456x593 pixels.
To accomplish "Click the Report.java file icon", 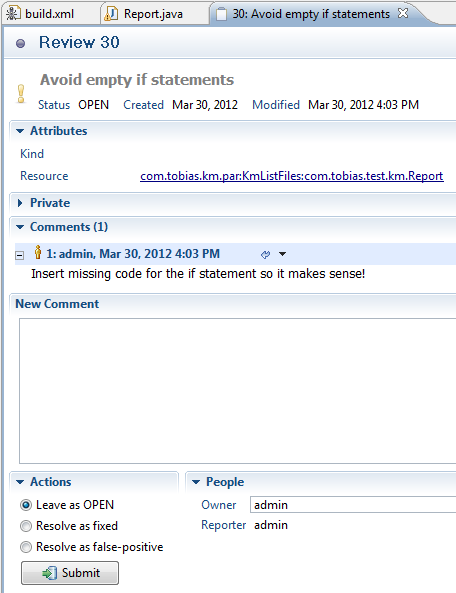I will coord(111,14).
